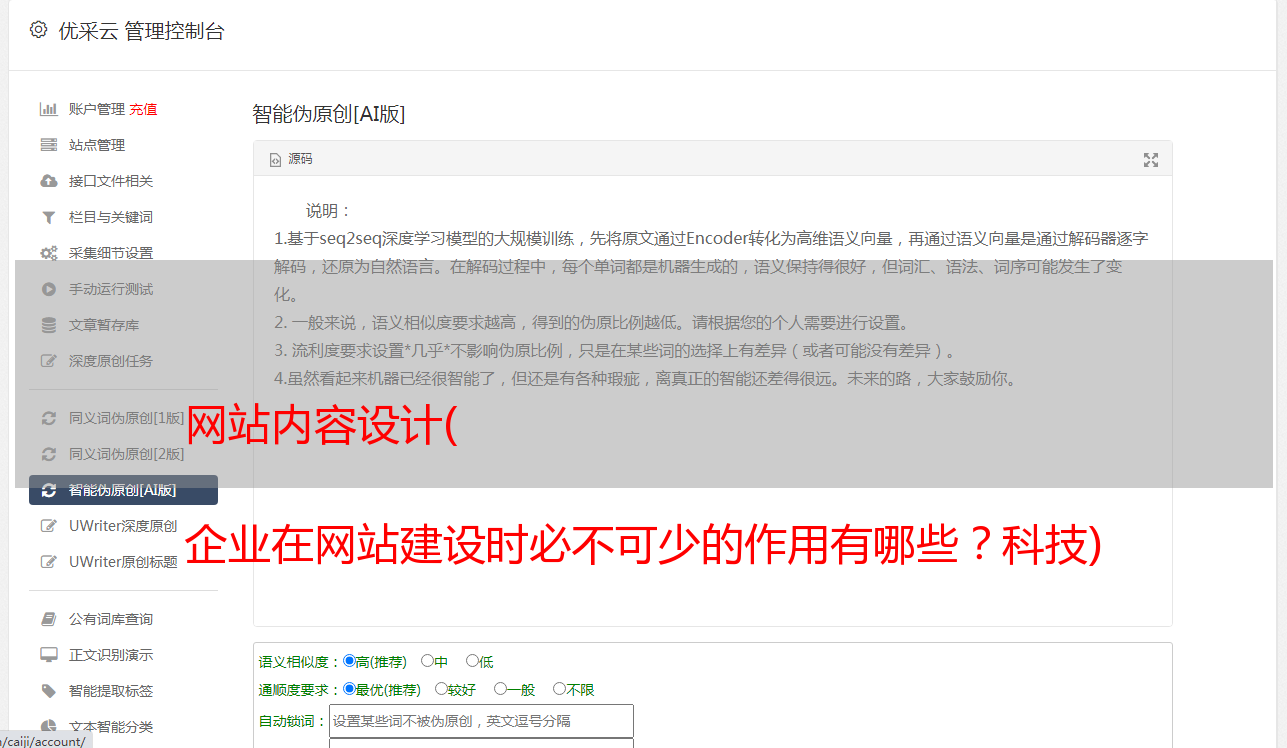Select 语义相似度 中 radio option
This screenshot has height=748, width=1287.
pyautogui.click(x=427, y=661)
